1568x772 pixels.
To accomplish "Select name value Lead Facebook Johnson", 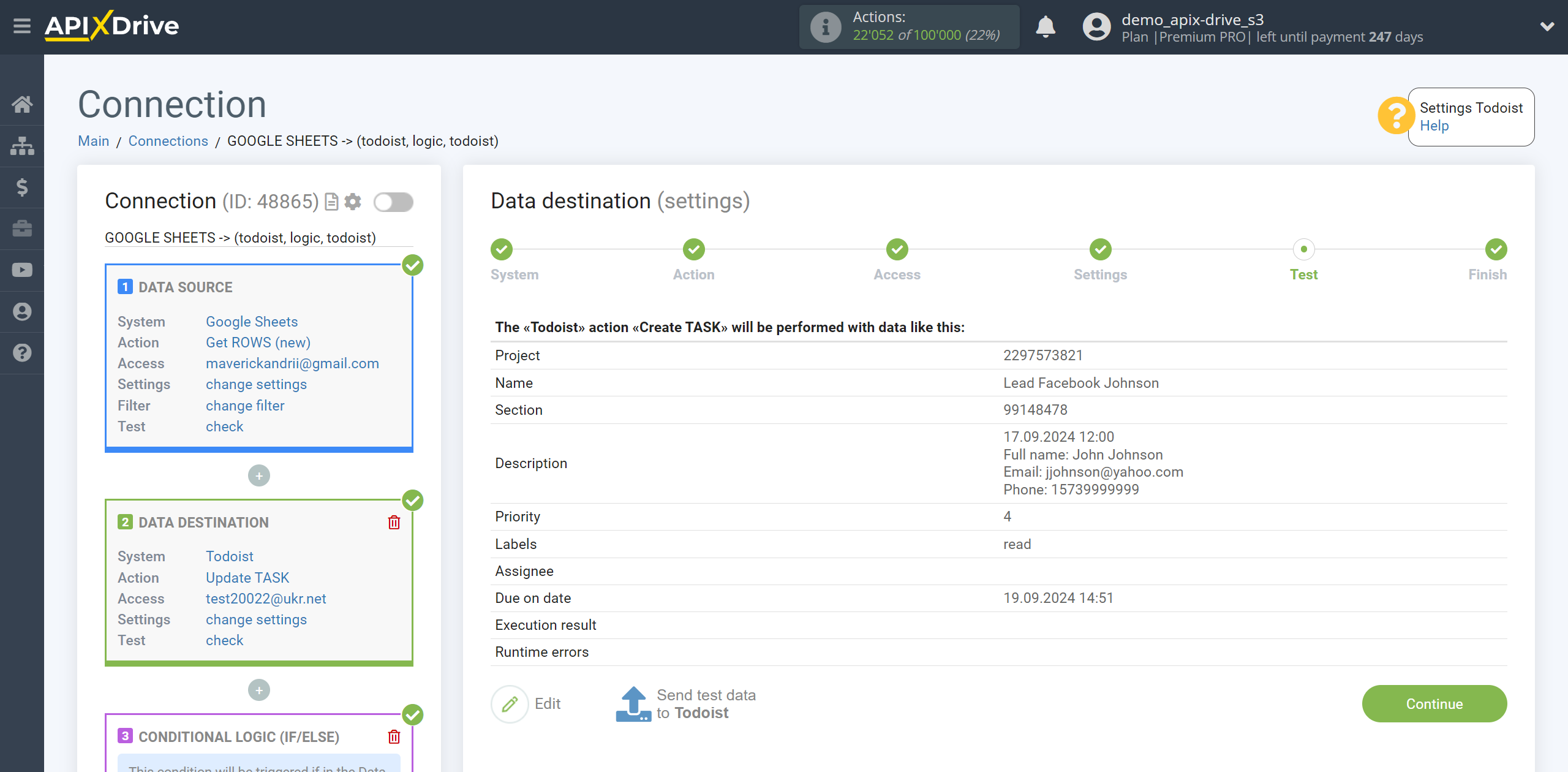I will coord(1081,383).
